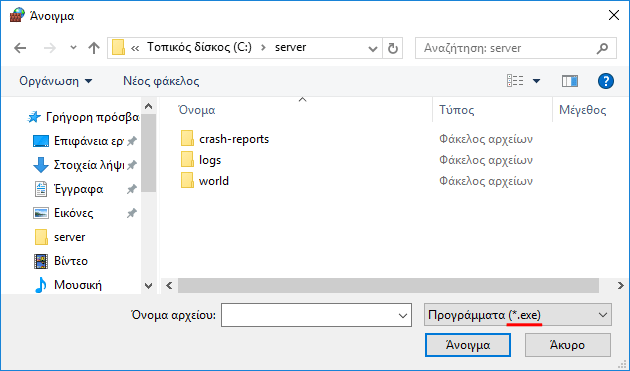This screenshot has width=630, height=371.
Task: Open Εικόνες in the sidebar
Action: point(63,213)
